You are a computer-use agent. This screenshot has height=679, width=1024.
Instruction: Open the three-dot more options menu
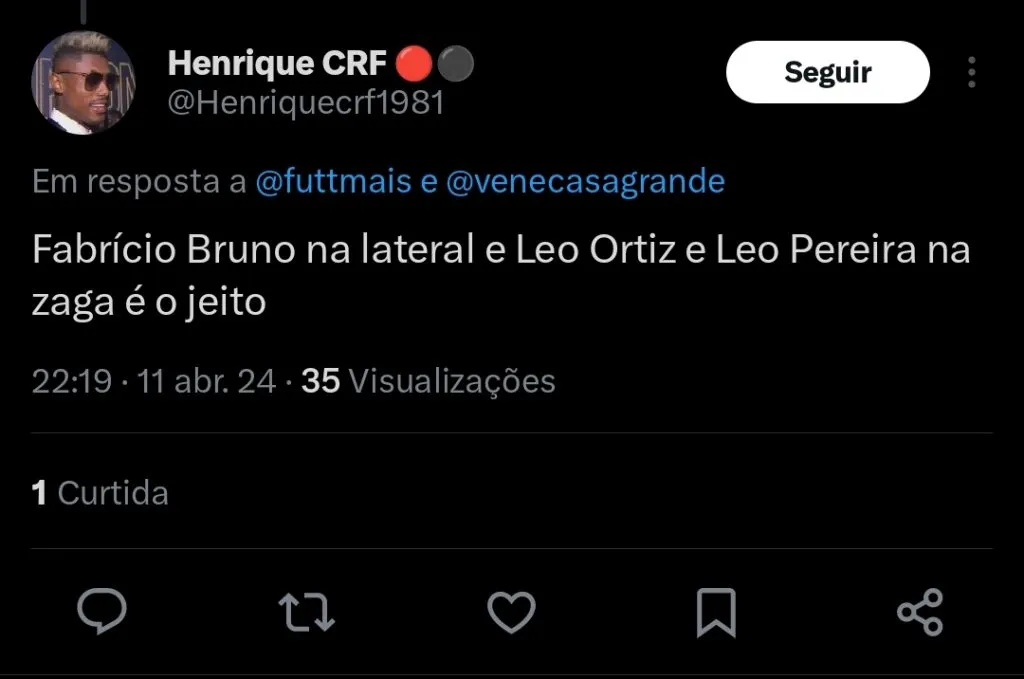click(971, 72)
